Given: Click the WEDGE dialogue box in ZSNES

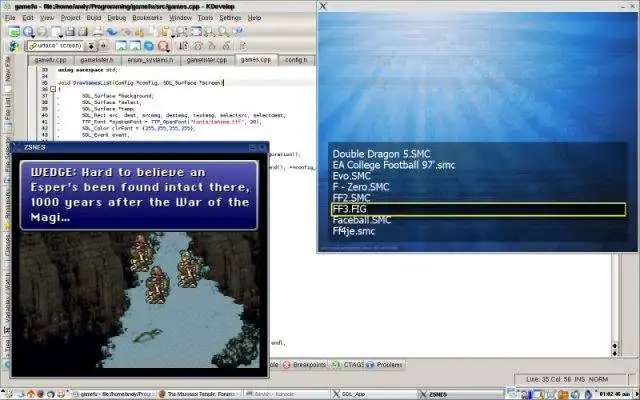Looking at the screenshot, I should (139, 195).
